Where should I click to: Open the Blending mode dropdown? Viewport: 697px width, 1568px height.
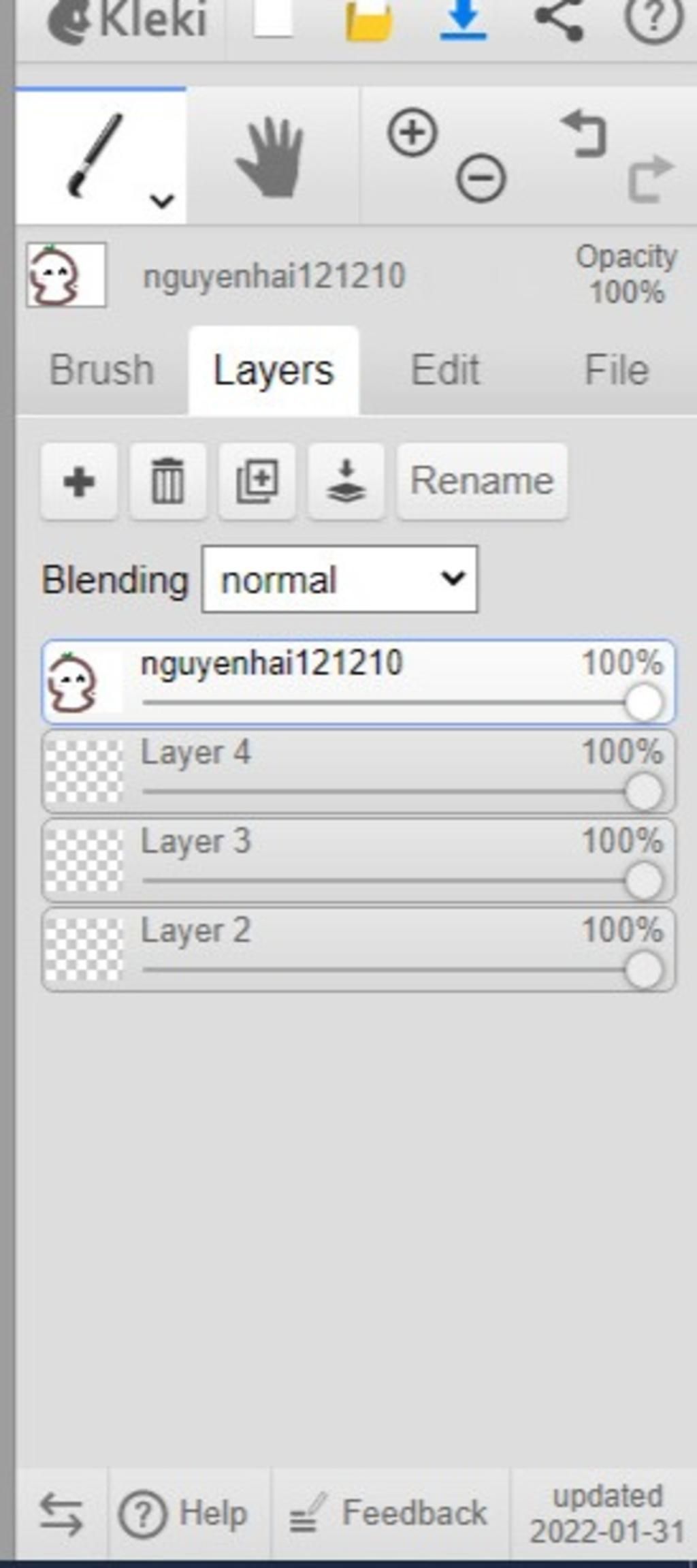click(x=340, y=580)
